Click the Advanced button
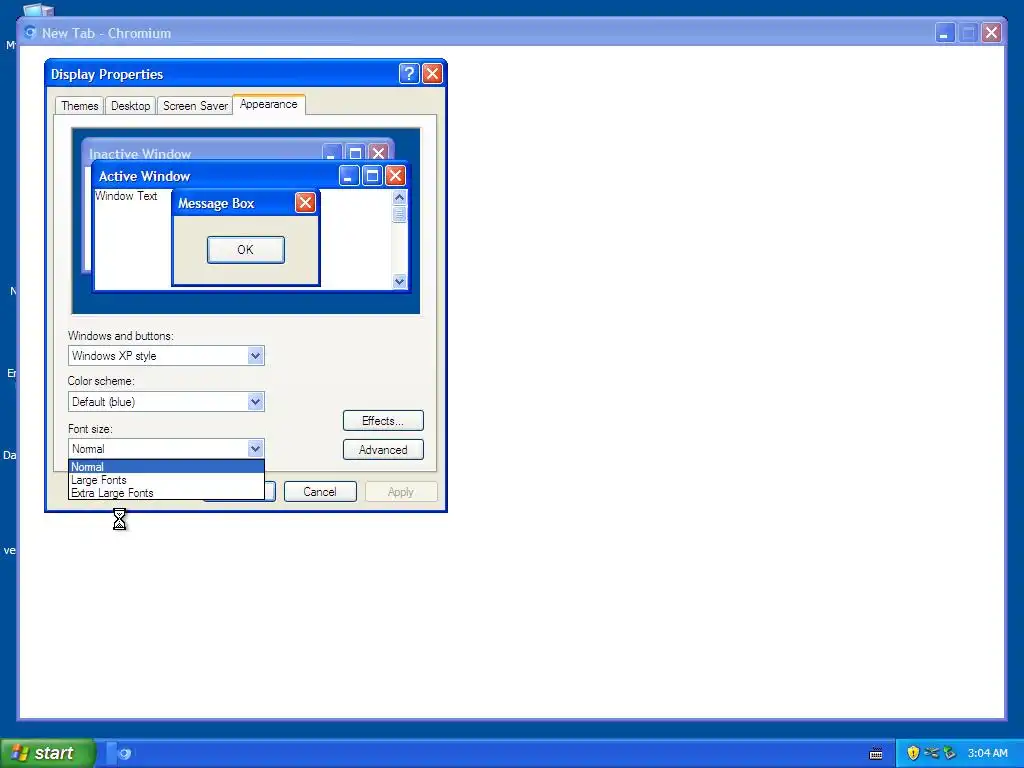 click(383, 449)
